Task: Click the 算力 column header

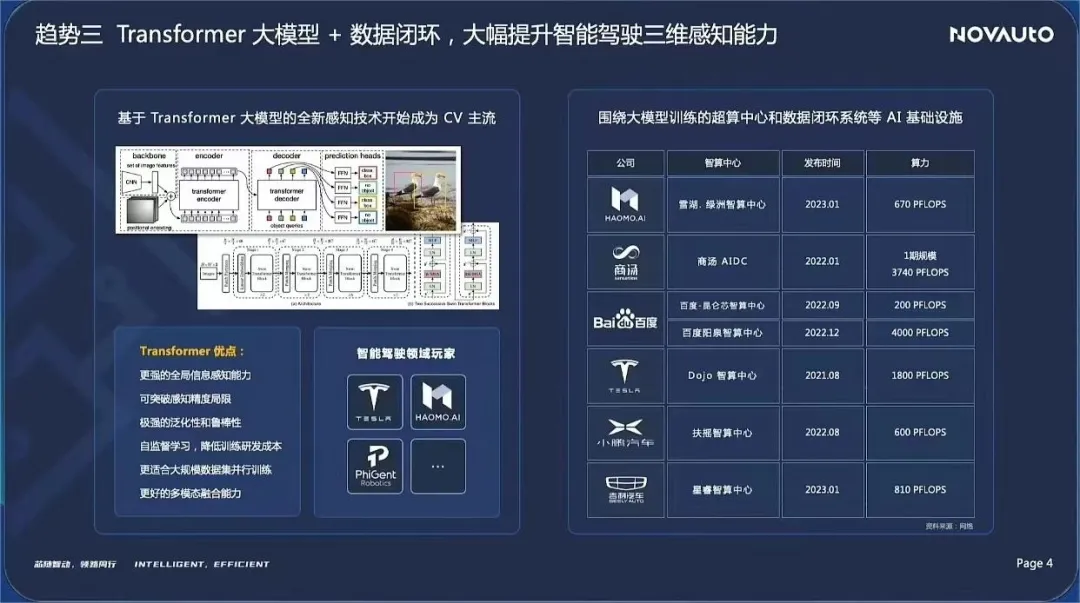Action: point(920,163)
